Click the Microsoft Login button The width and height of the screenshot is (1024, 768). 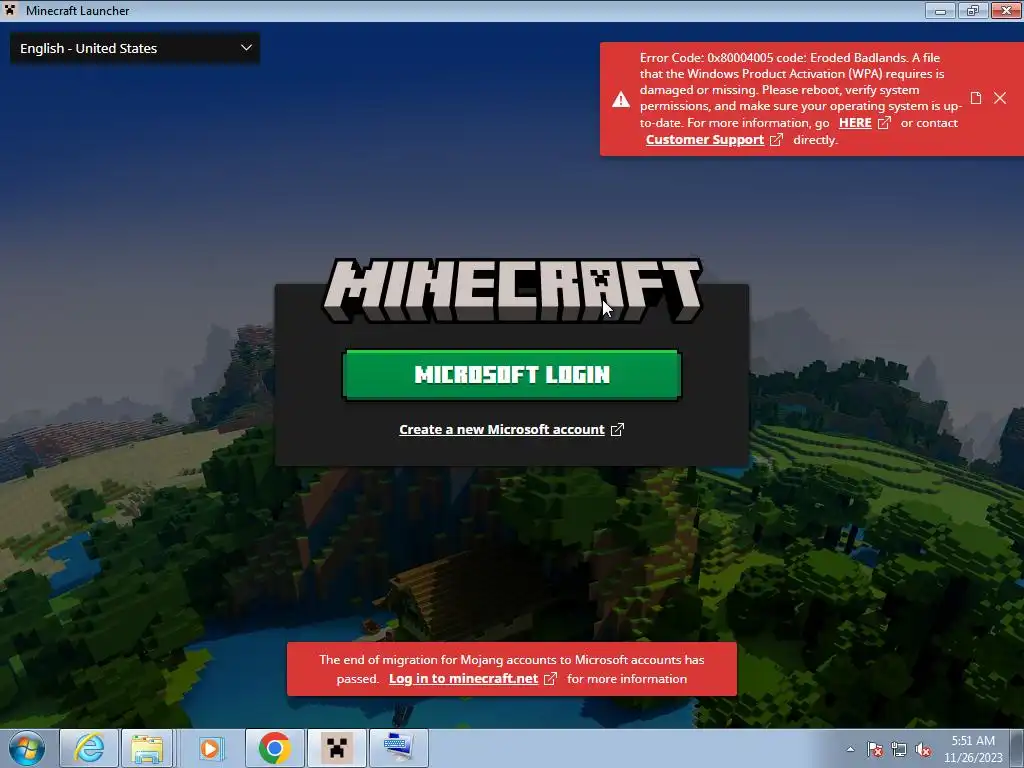pyautogui.click(x=512, y=374)
